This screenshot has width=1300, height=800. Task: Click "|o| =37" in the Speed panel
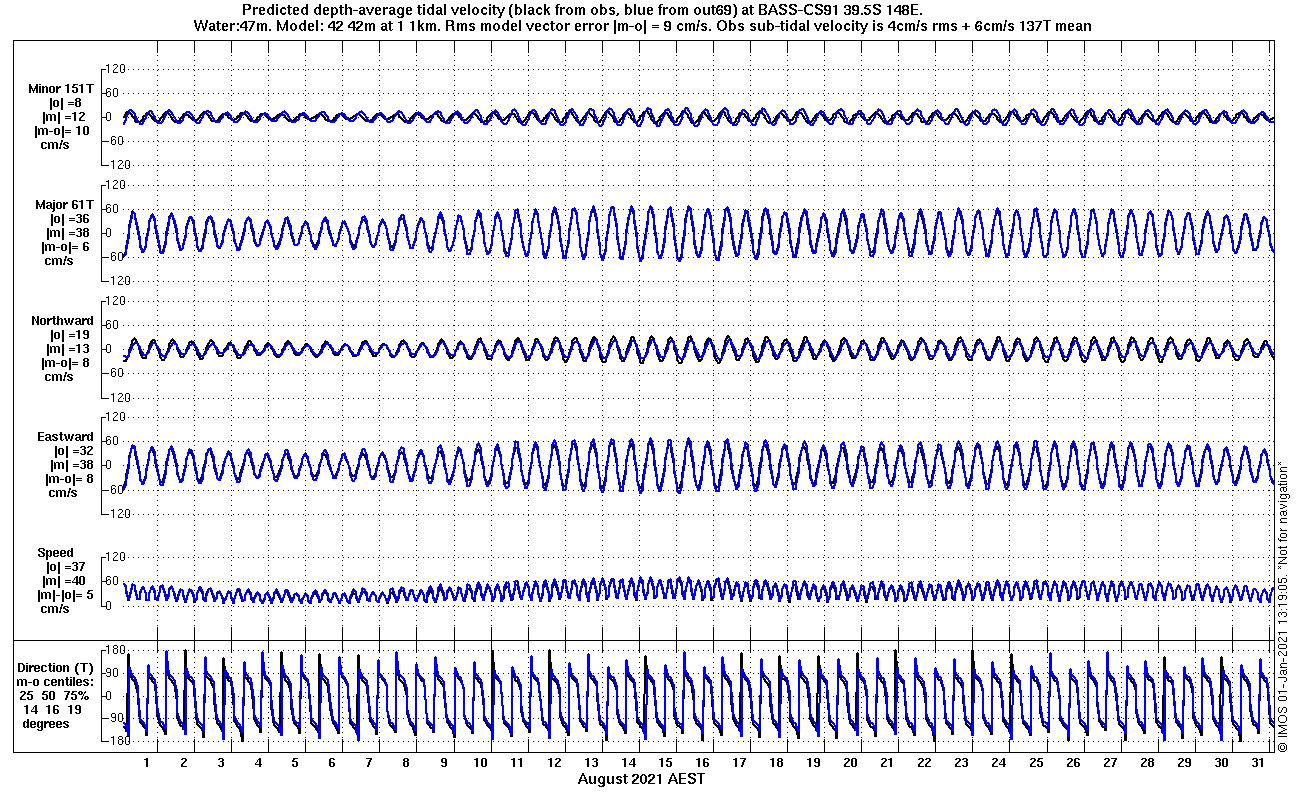click(65, 567)
